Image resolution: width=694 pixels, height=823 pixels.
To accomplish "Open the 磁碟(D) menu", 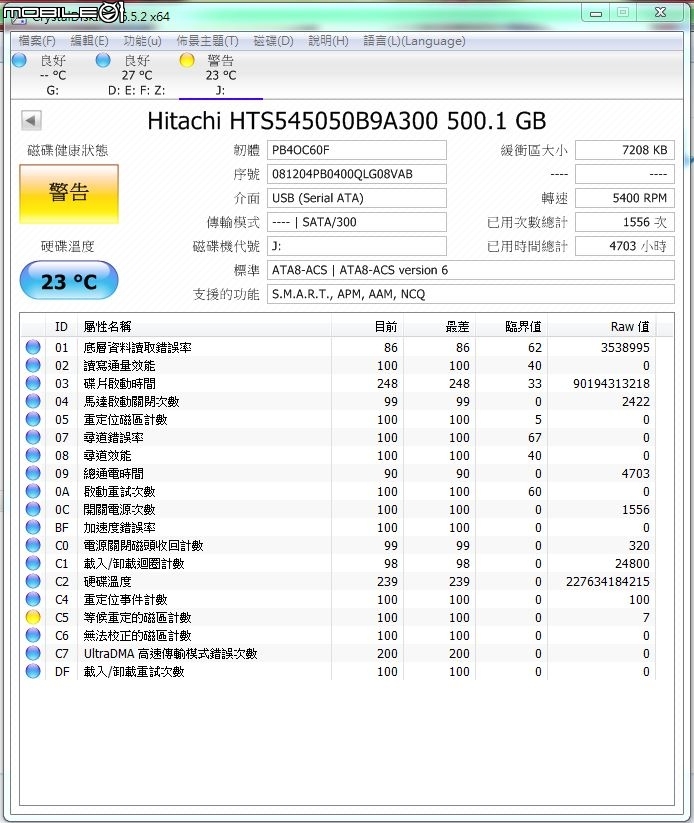I will [273, 41].
